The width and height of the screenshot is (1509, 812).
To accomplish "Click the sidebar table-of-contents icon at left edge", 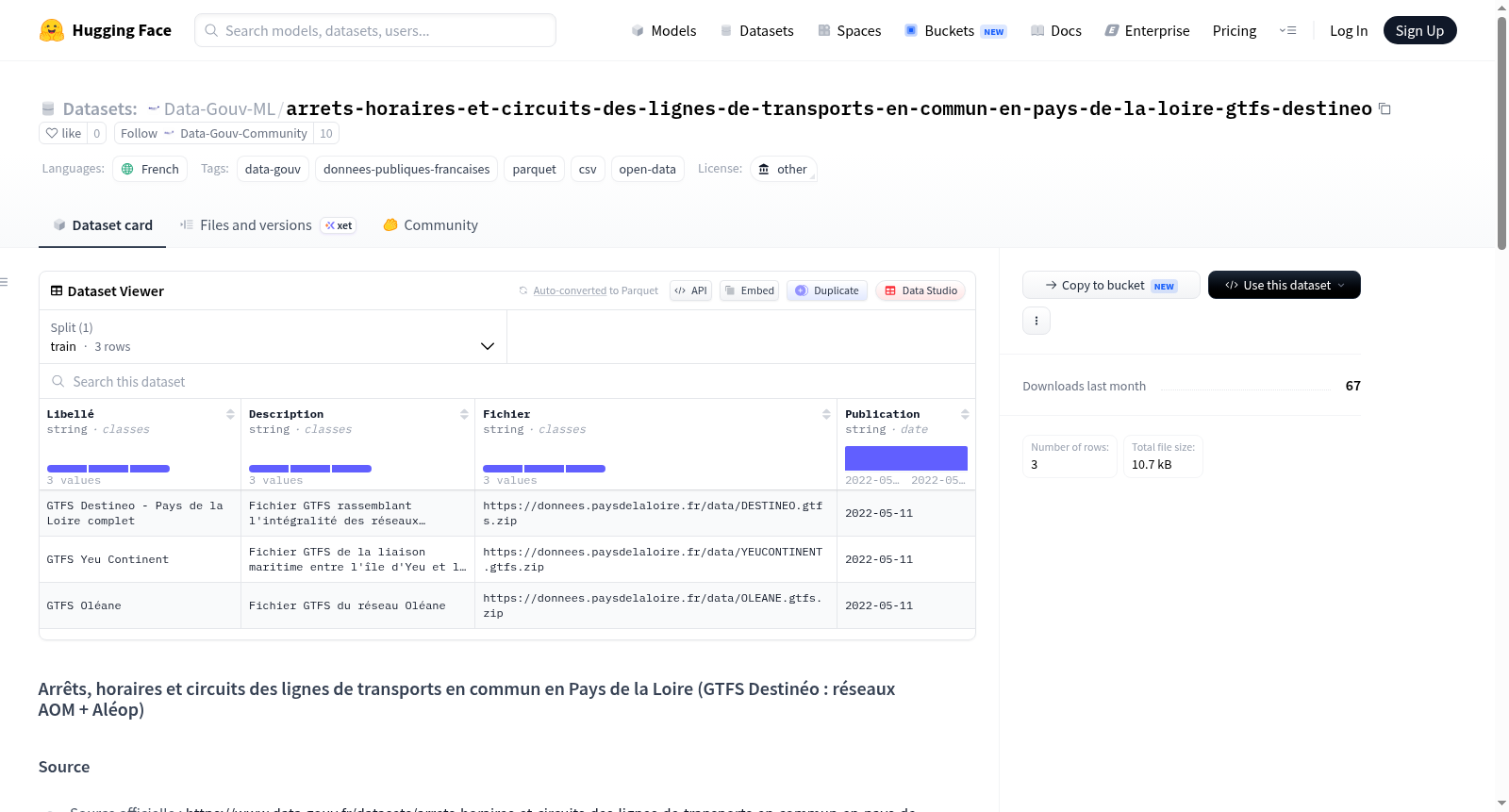I will (4, 282).
